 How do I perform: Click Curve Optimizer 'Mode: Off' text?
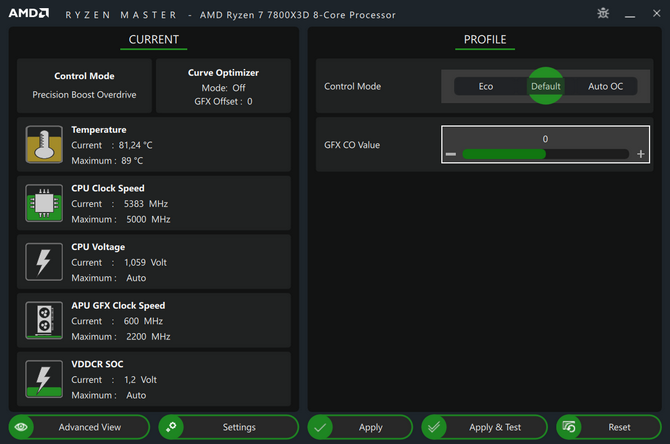[223, 88]
